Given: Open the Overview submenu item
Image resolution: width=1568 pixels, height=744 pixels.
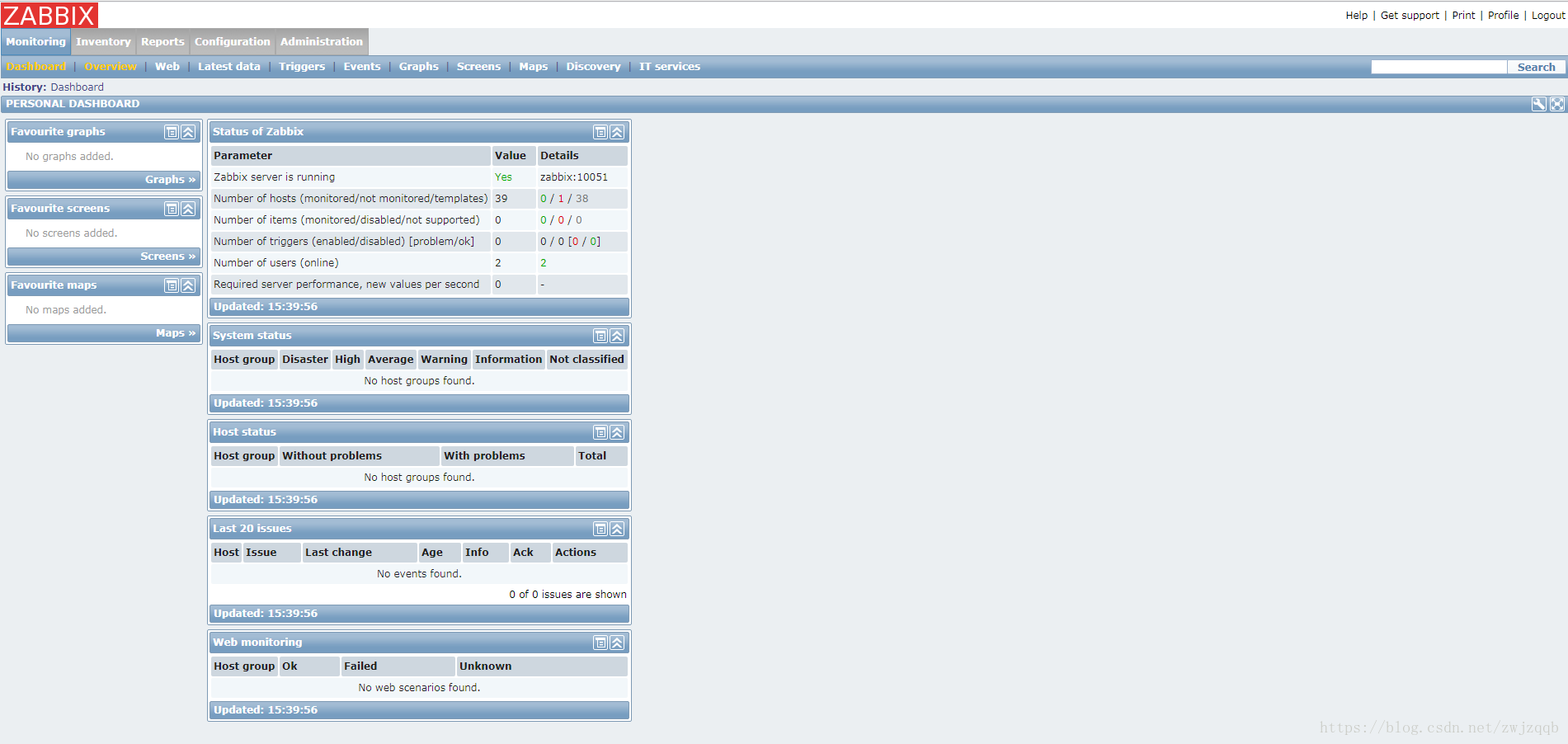Looking at the screenshot, I should coord(111,66).
